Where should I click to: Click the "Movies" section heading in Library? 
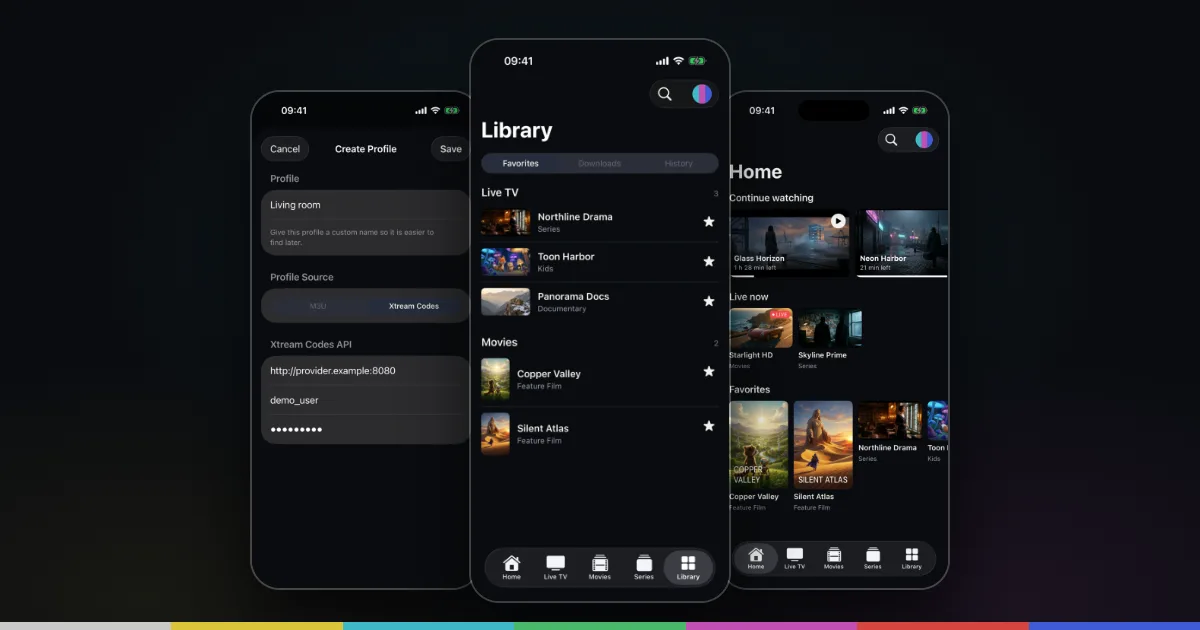pyautogui.click(x=499, y=342)
